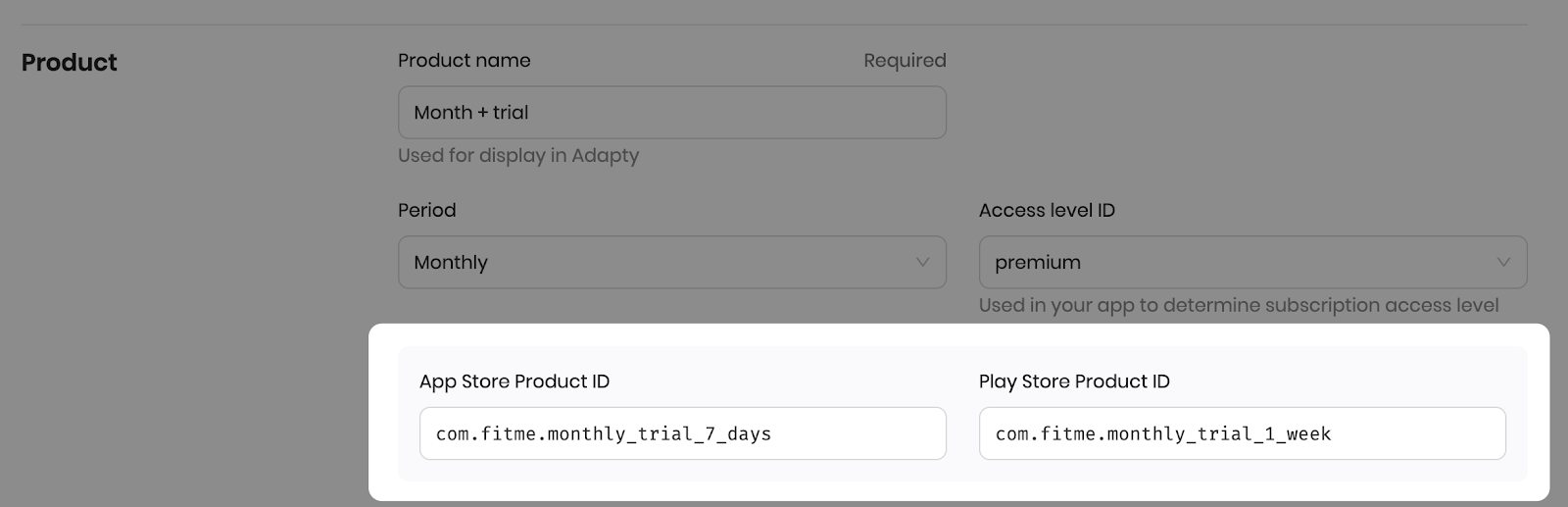Image resolution: width=1568 pixels, height=507 pixels.
Task: Focus the Product name field with "Month + trial"
Action: 671,113
